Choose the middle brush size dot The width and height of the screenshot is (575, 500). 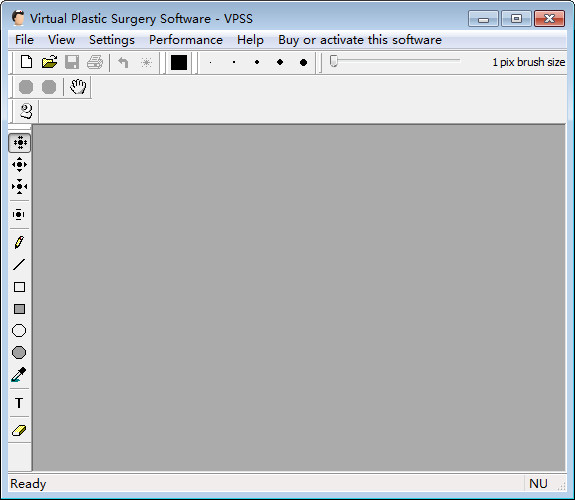pos(257,62)
